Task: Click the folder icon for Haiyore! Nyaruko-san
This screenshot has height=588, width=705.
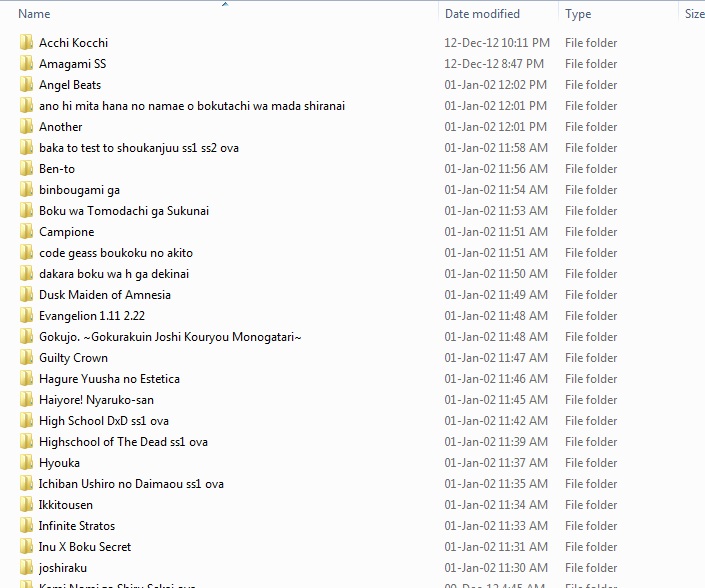Action: (x=27, y=400)
